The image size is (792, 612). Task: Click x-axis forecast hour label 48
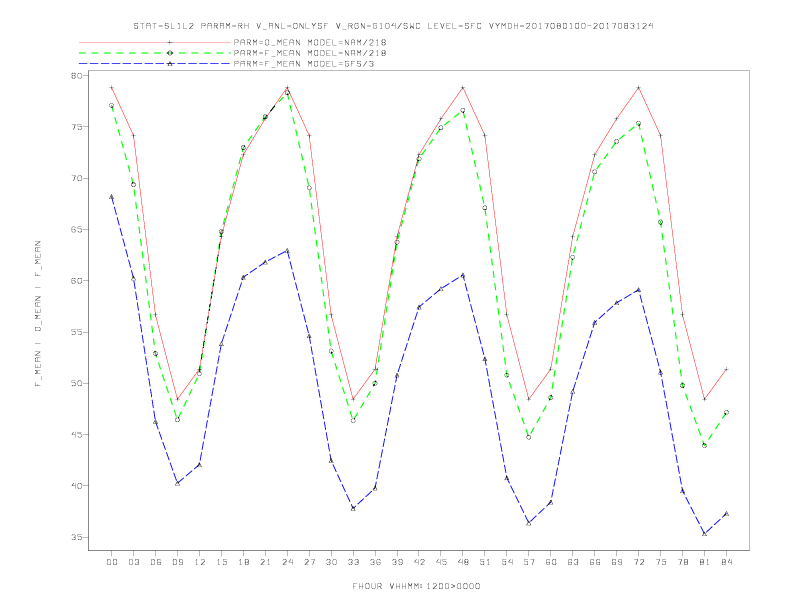463,562
